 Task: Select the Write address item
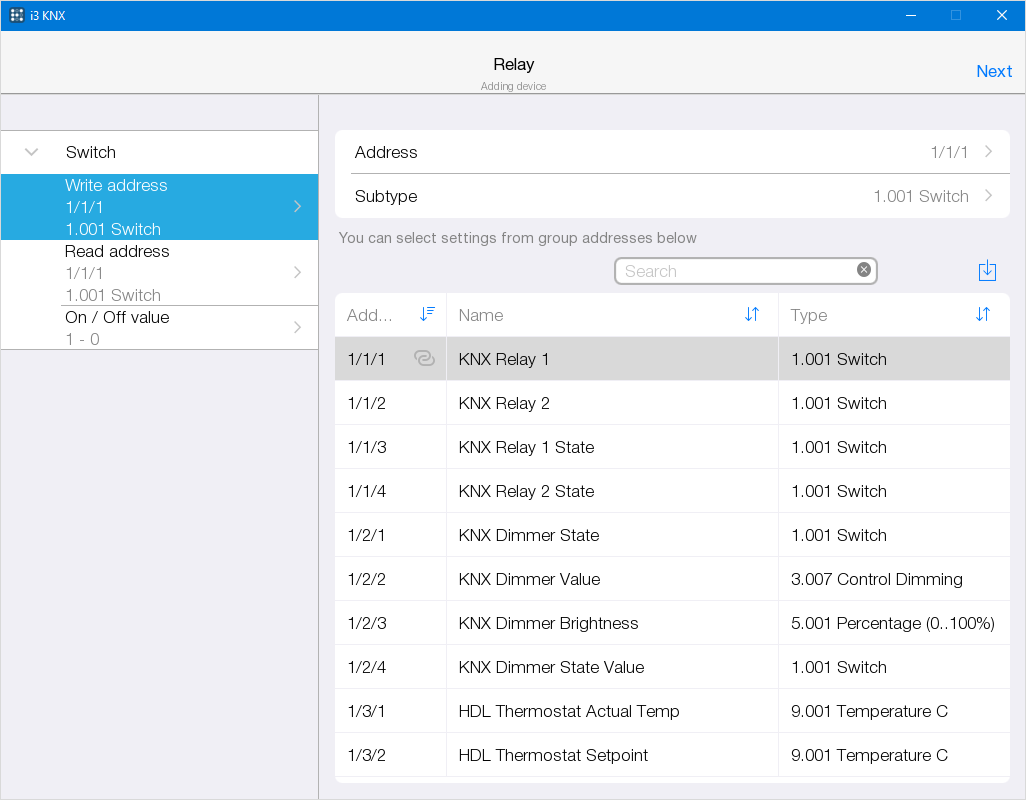[160, 207]
